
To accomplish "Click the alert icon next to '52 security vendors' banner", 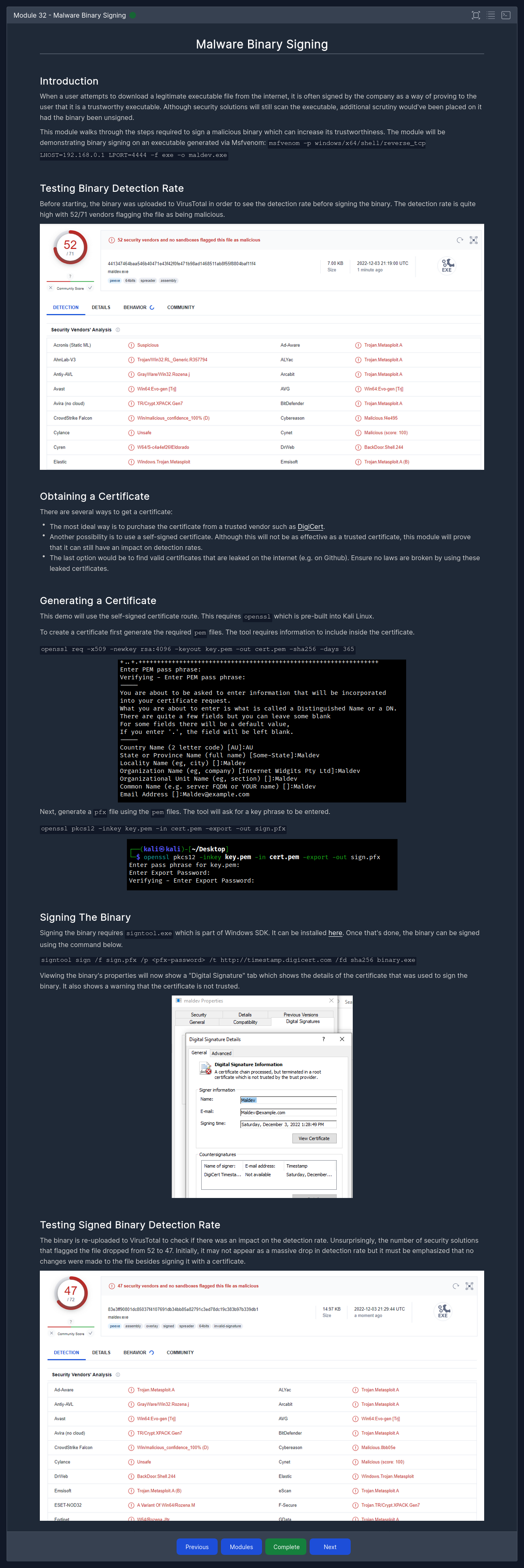I will (111, 240).
